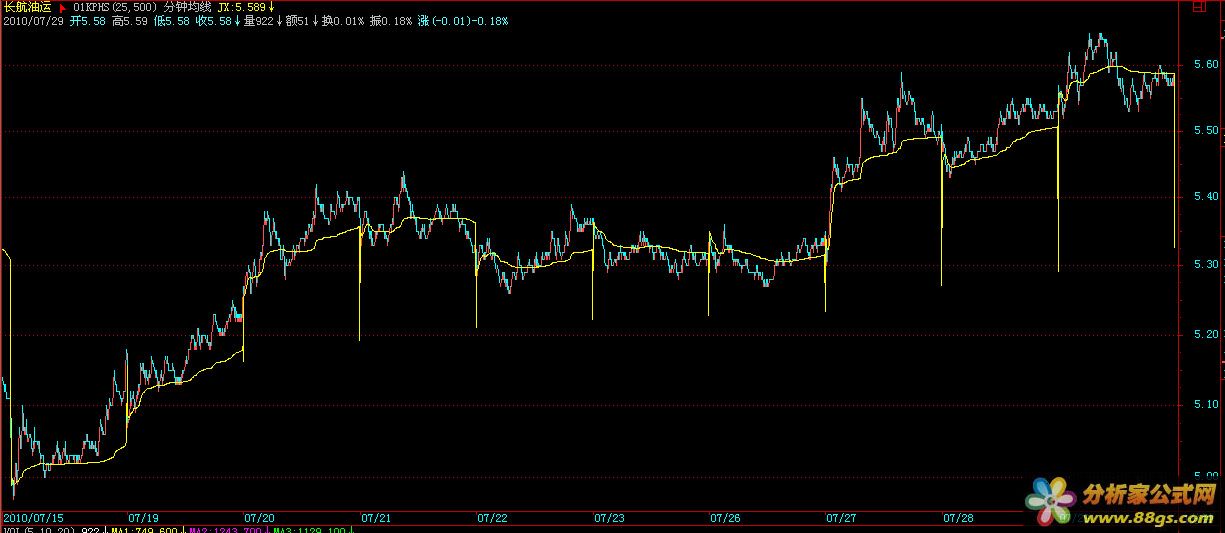Click the 88gs.com flower logo

point(1049,499)
